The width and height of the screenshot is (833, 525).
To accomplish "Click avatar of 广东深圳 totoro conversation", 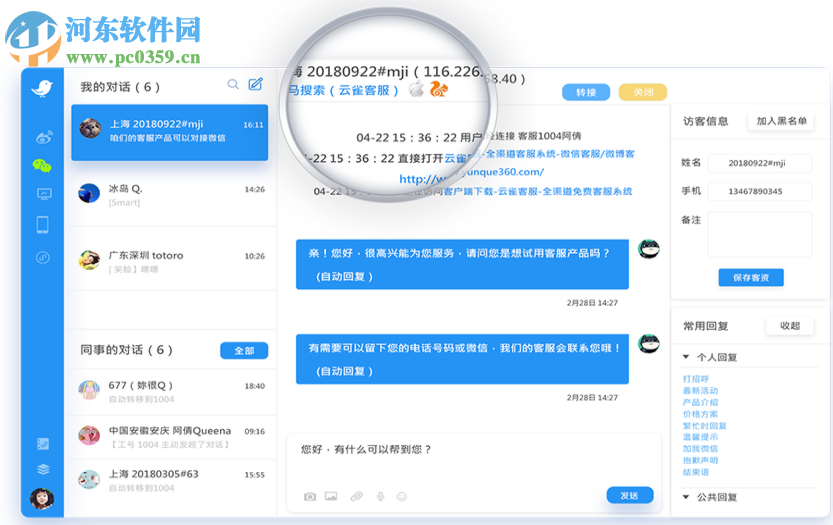I will [89, 260].
